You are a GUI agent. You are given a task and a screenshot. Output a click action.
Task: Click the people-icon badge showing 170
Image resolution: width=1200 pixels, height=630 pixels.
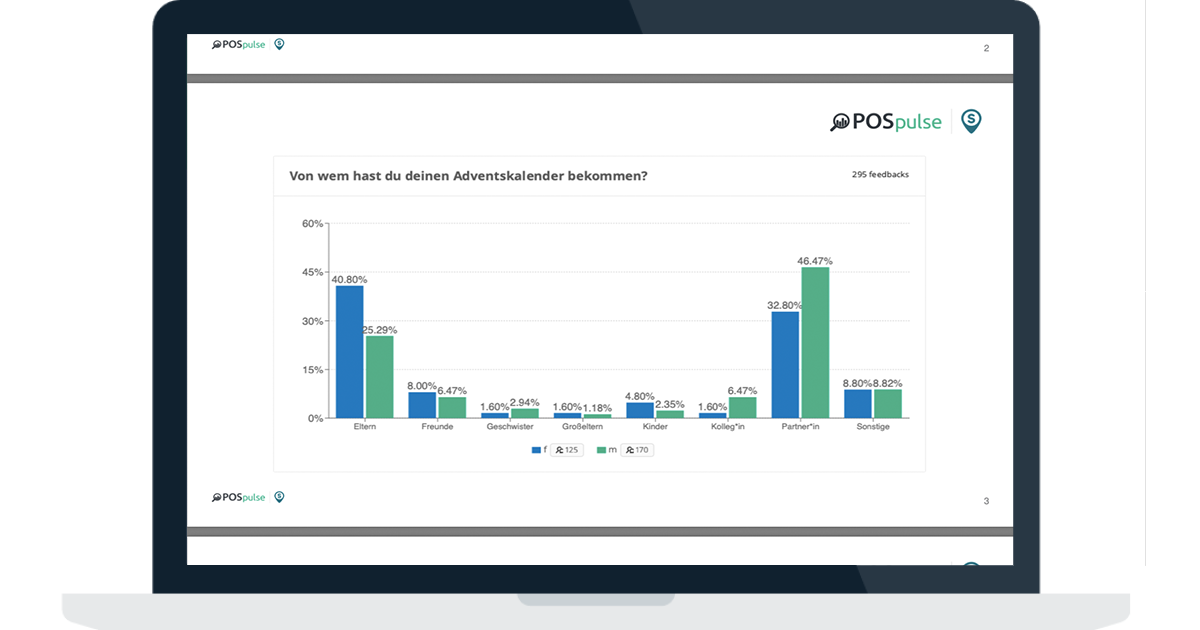tap(637, 450)
